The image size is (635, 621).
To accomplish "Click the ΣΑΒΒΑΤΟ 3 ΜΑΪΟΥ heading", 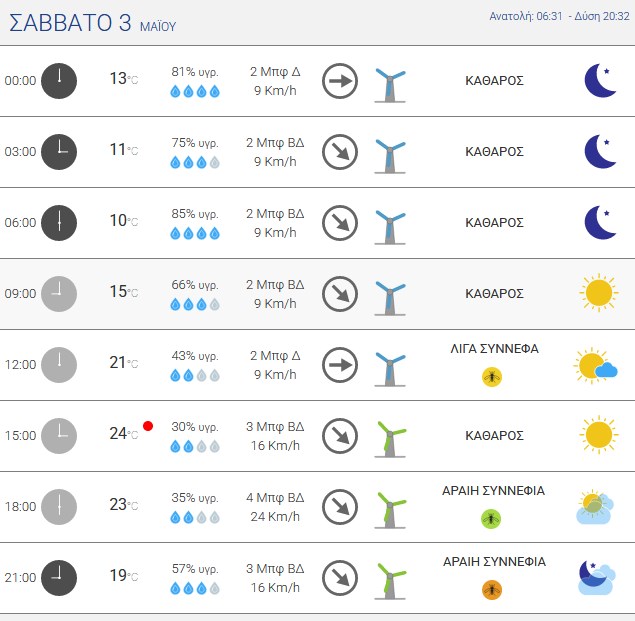I will click(x=93, y=23).
